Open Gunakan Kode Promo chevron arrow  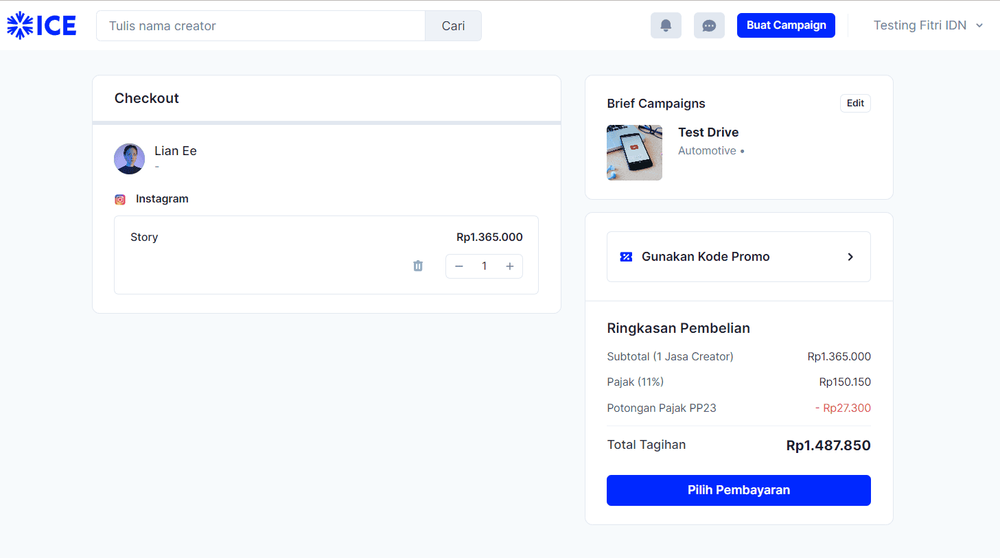point(850,257)
